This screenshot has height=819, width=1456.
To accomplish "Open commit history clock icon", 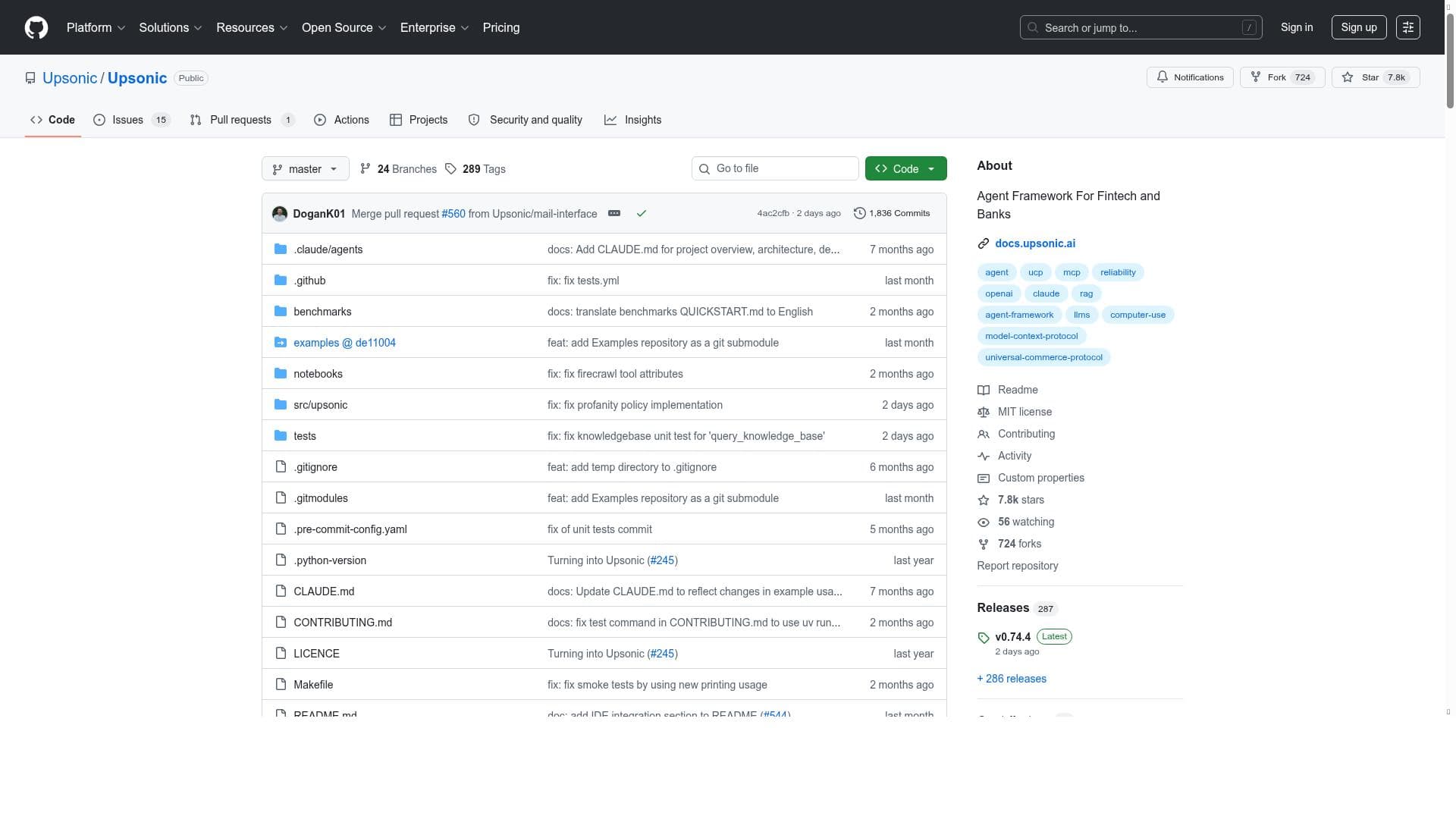I will (859, 214).
